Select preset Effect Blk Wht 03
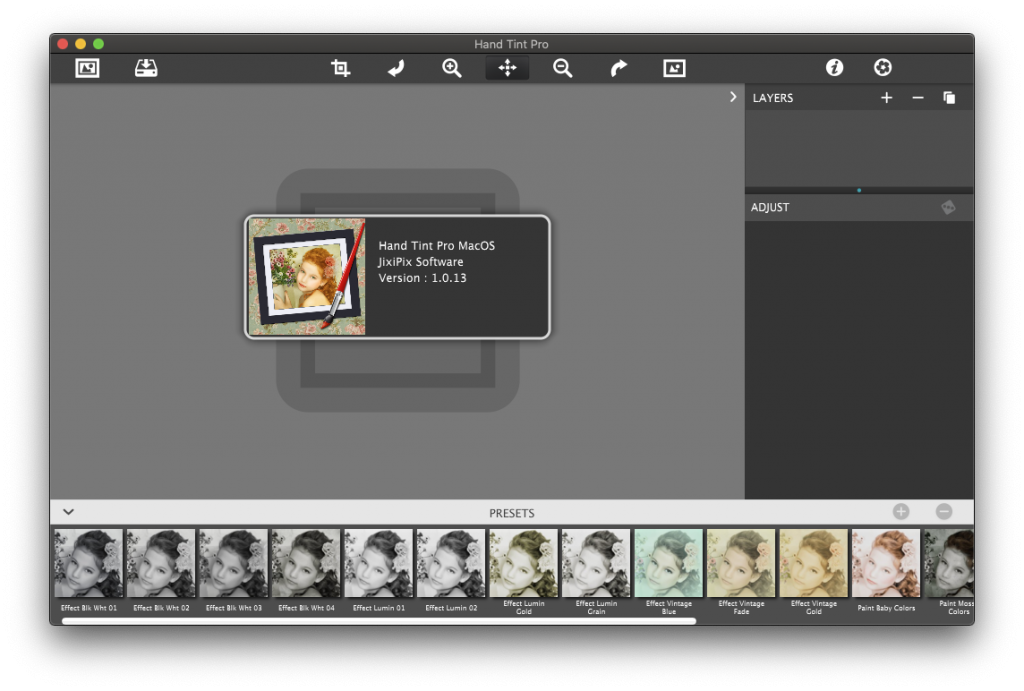This screenshot has width=1024, height=691. click(x=234, y=570)
